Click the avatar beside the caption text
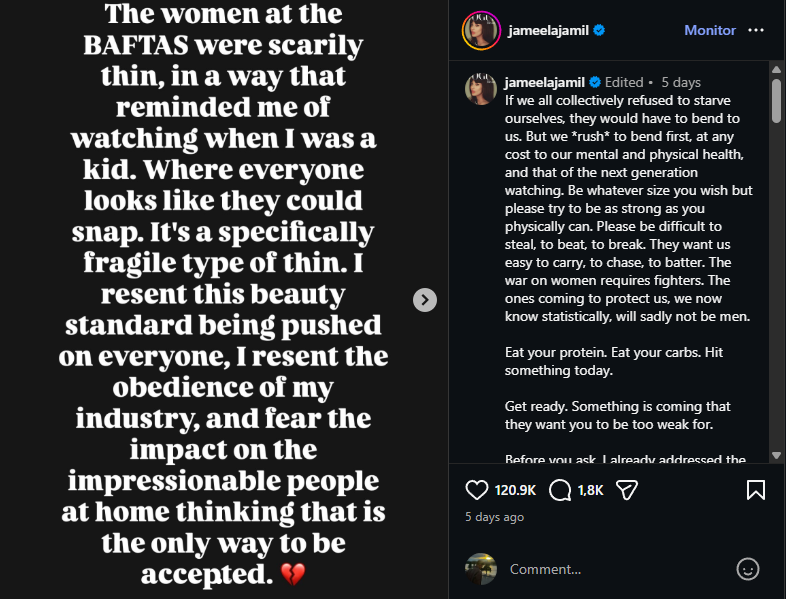 (x=481, y=89)
